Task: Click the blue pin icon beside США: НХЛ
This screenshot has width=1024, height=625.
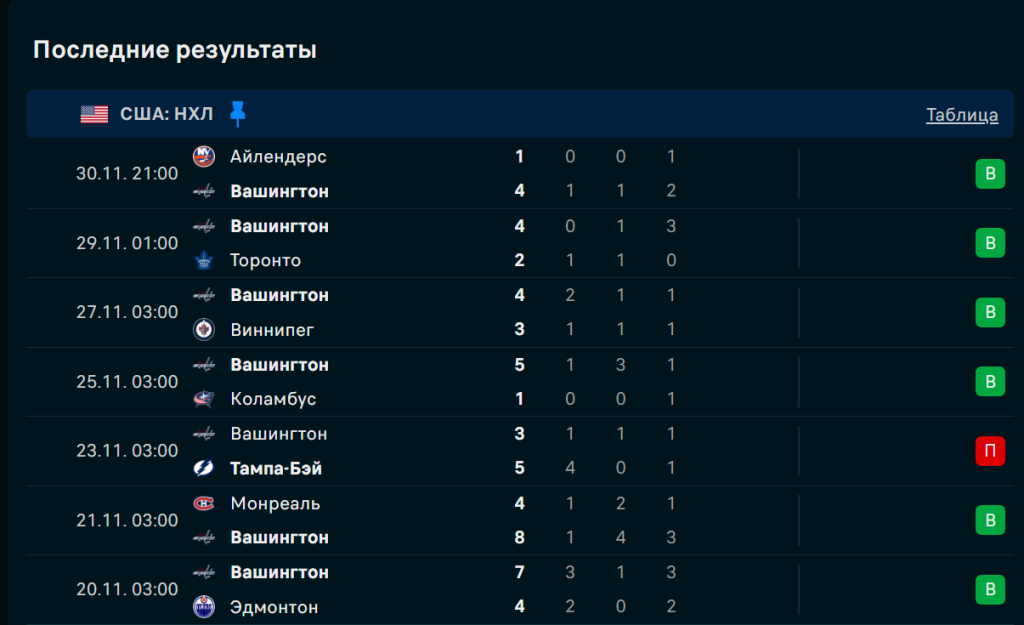Action: pyautogui.click(x=237, y=114)
